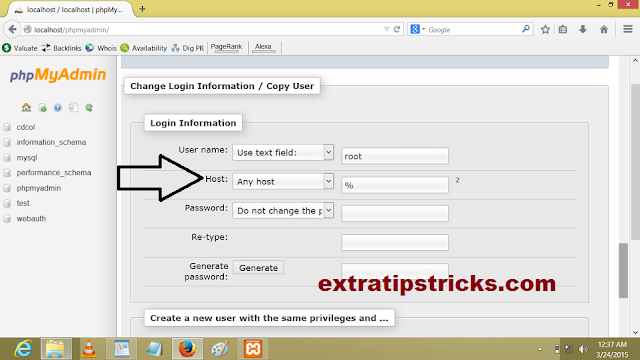This screenshot has width=640, height=360.
Task: Open the Firefox hamburger menu
Action: (x=628, y=29)
